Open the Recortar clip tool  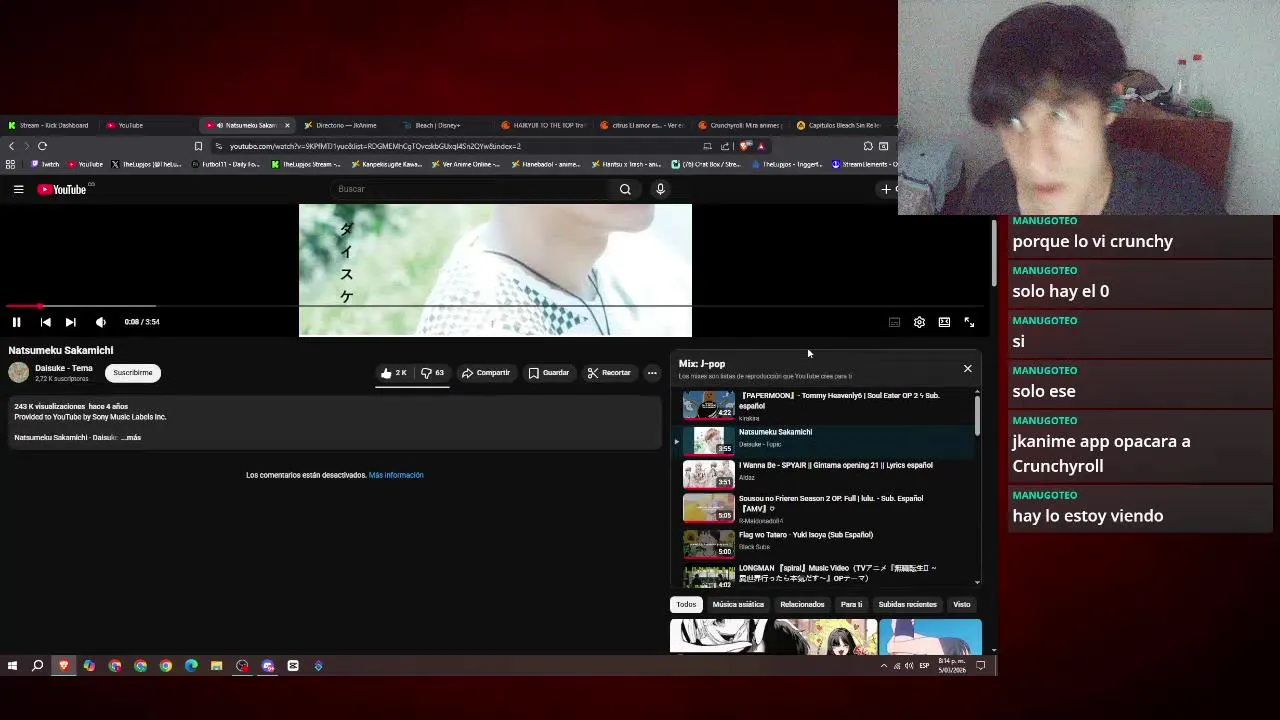[609, 373]
